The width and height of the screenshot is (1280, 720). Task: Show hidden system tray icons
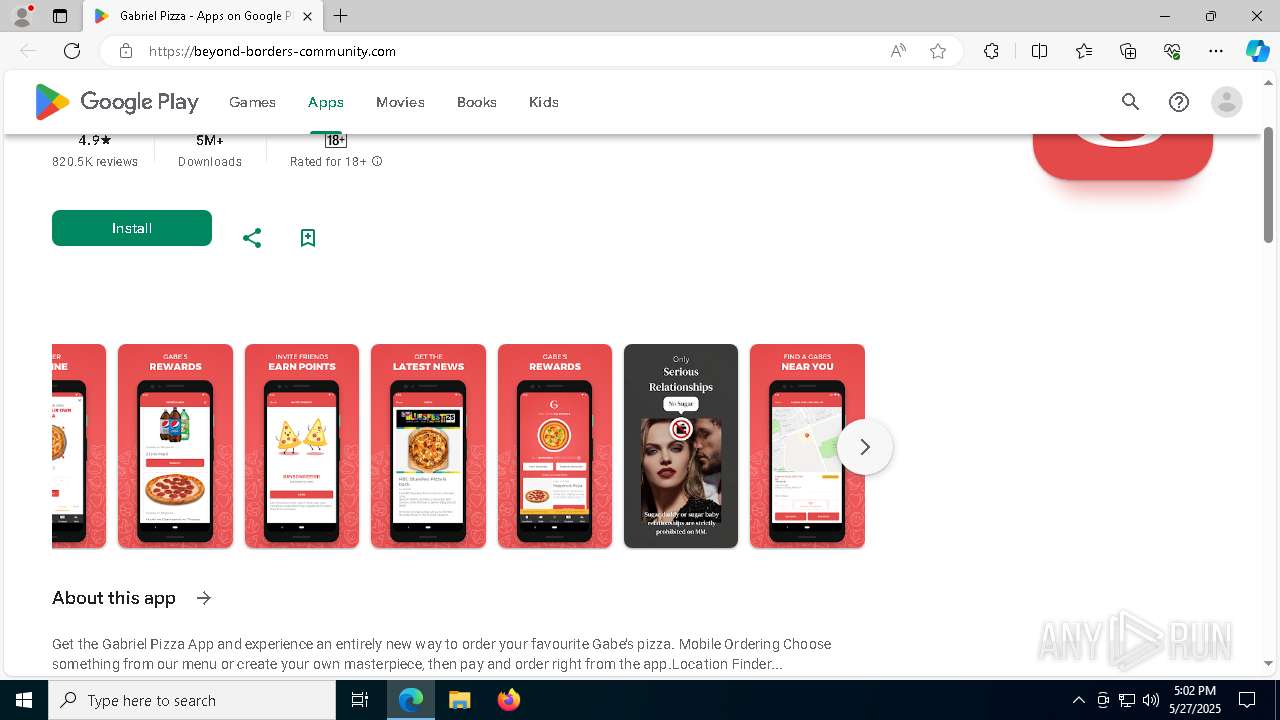coord(1078,700)
